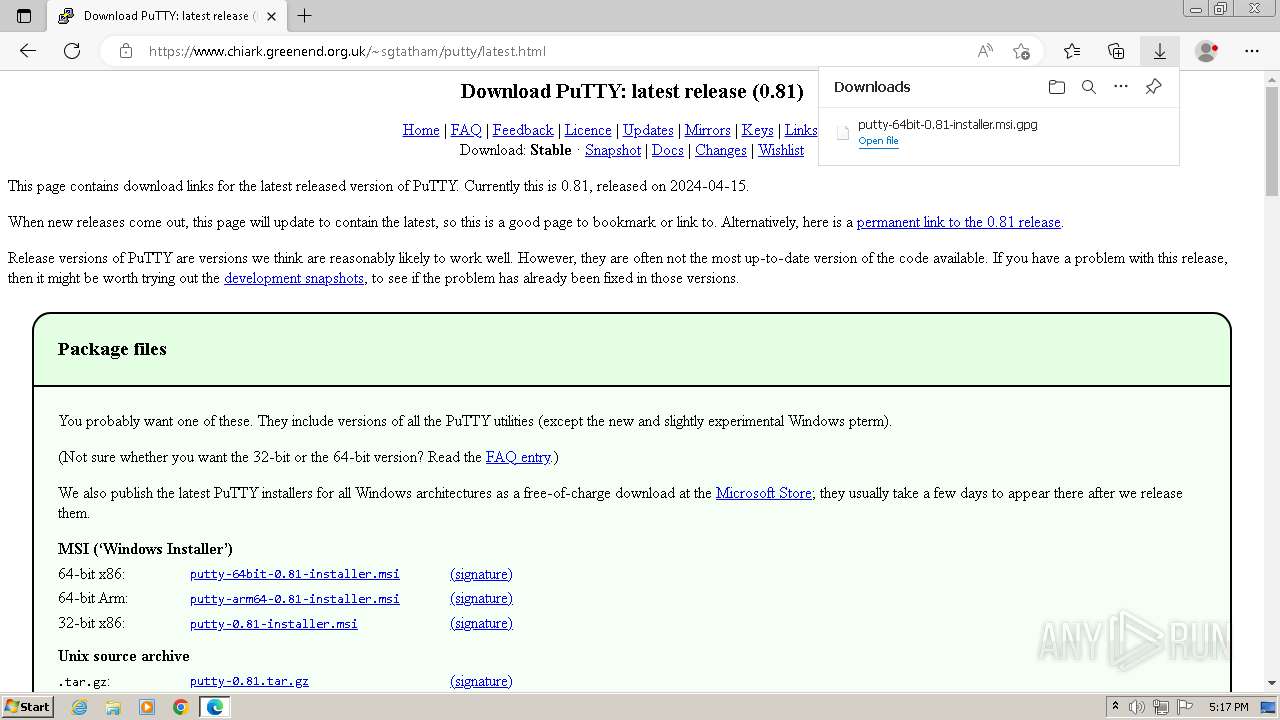The height and width of the screenshot is (720, 1280).
Task: Switch to the Snapshot download link
Action: coord(613,150)
